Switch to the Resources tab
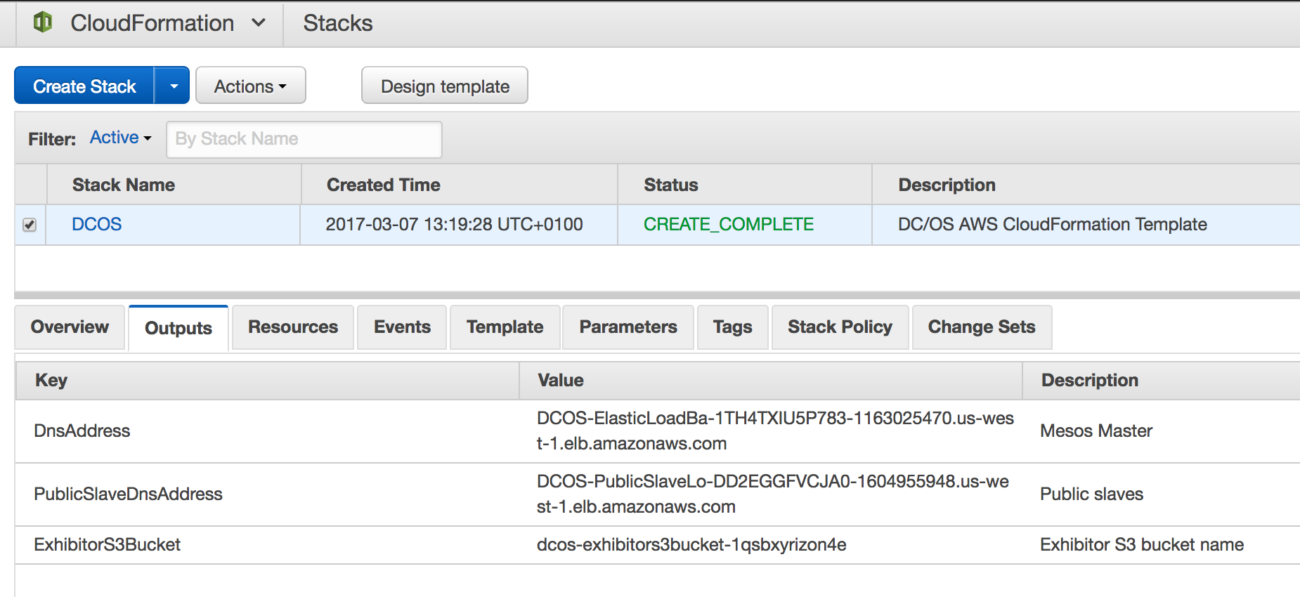The width and height of the screenshot is (1300, 597). click(x=293, y=327)
